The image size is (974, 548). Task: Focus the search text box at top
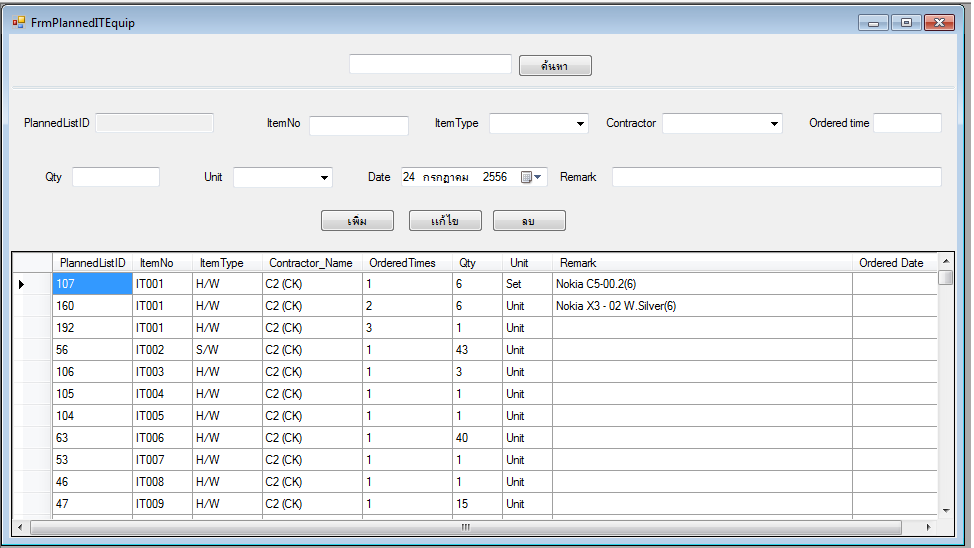430,64
